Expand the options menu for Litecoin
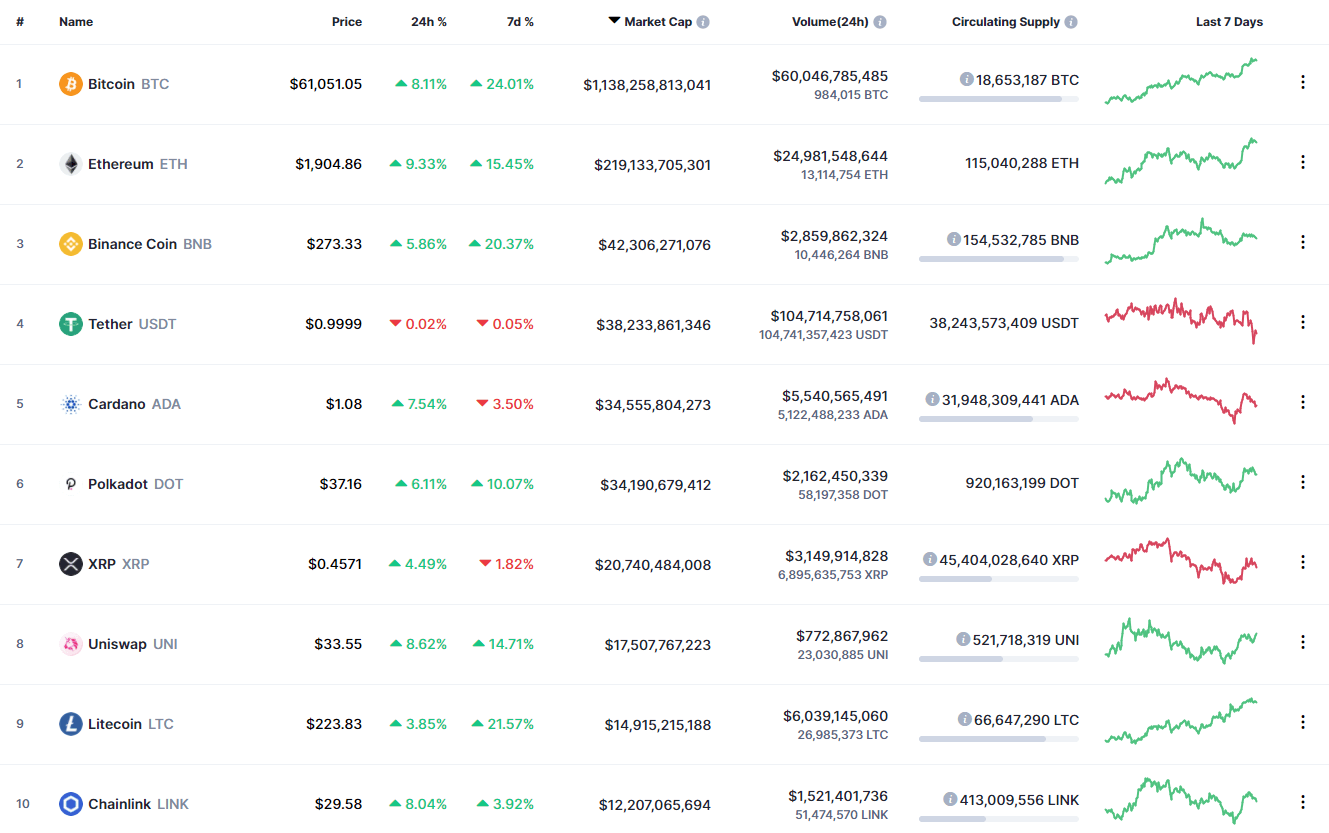The width and height of the screenshot is (1329, 833). [1302, 722]
